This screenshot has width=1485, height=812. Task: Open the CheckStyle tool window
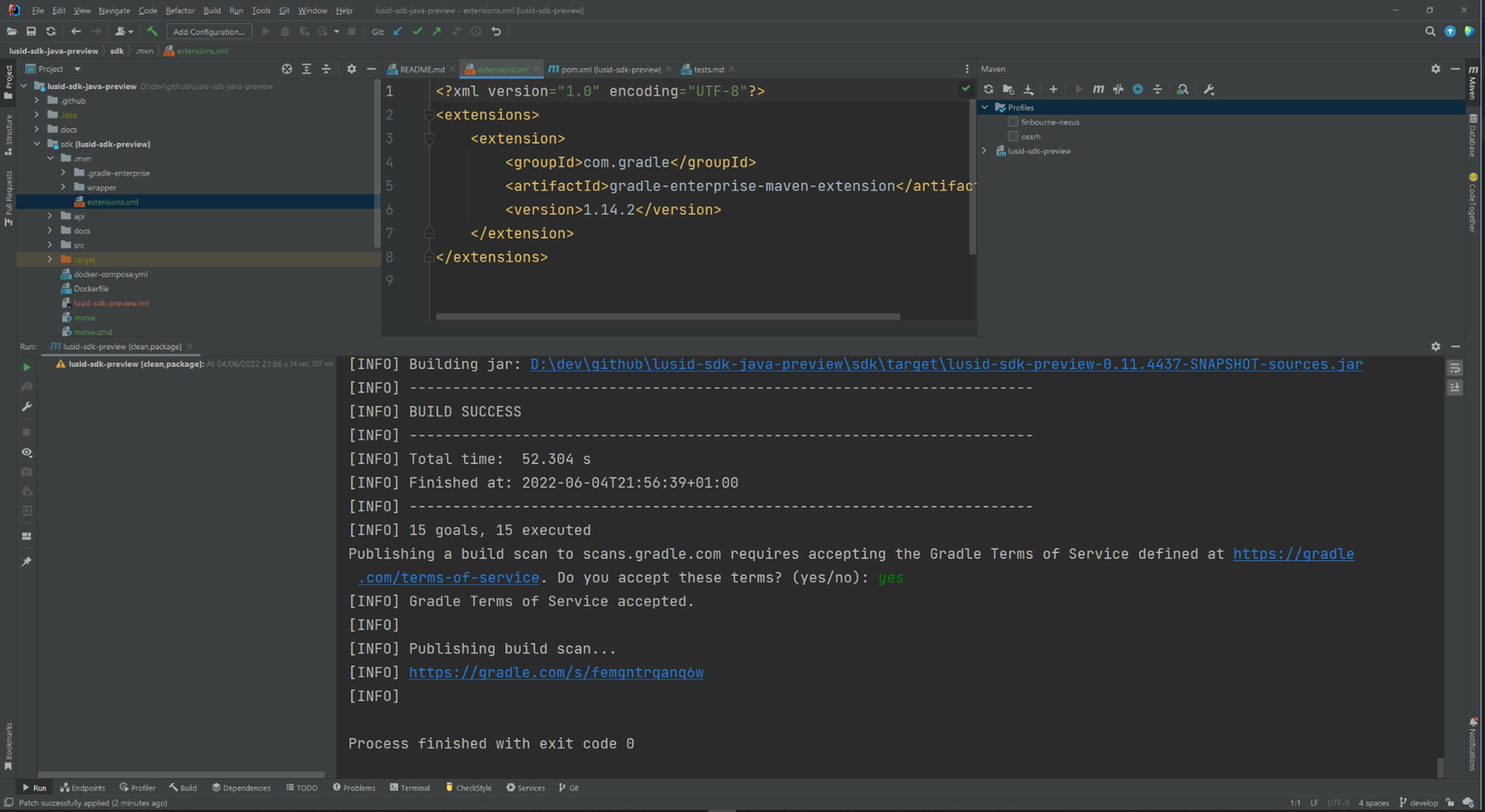click(469, 788)
